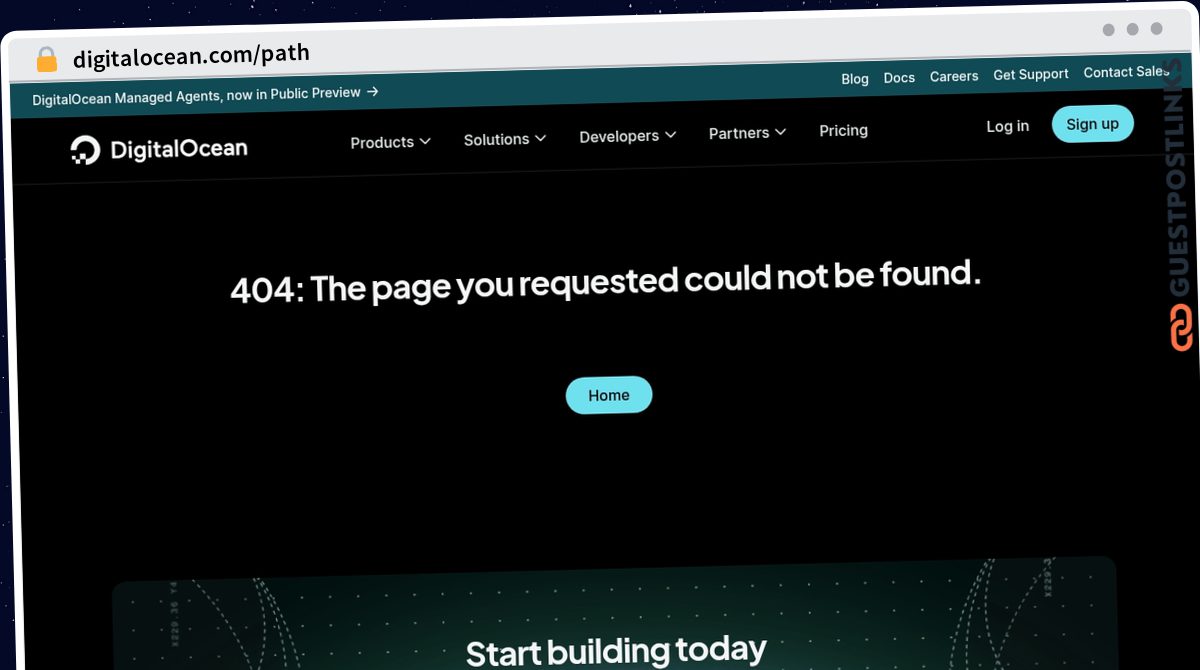Click the Home button
This screenshot has width=1200, height=670.
click(x=609, y=395)
